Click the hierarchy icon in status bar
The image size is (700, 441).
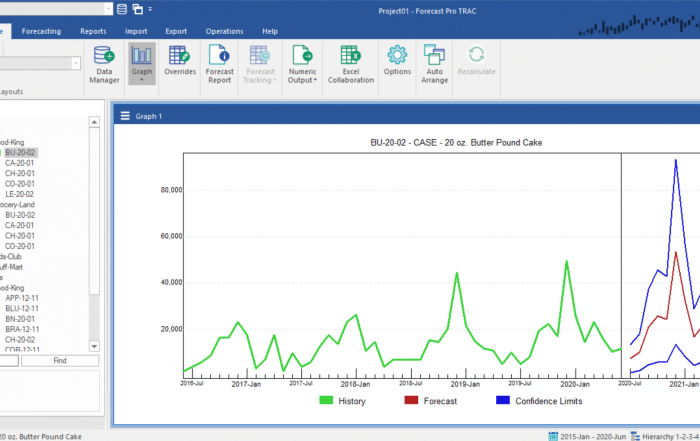[635, 436]
